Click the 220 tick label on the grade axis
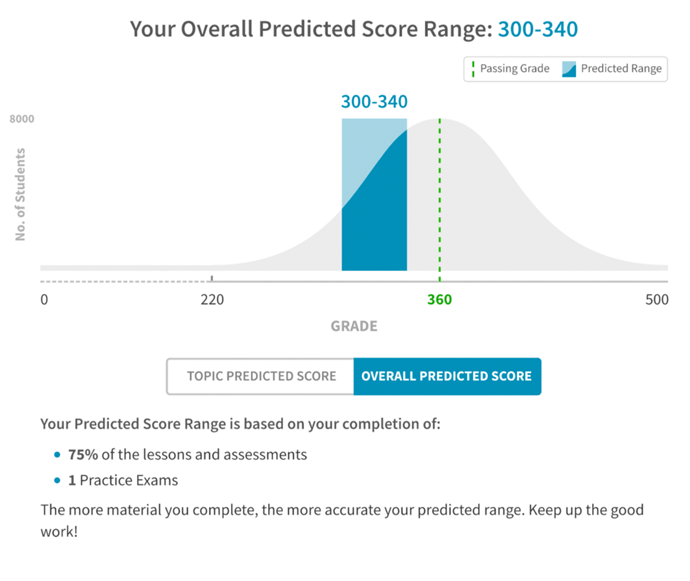Viewport: 690px width, 581px height. (212, 300)
